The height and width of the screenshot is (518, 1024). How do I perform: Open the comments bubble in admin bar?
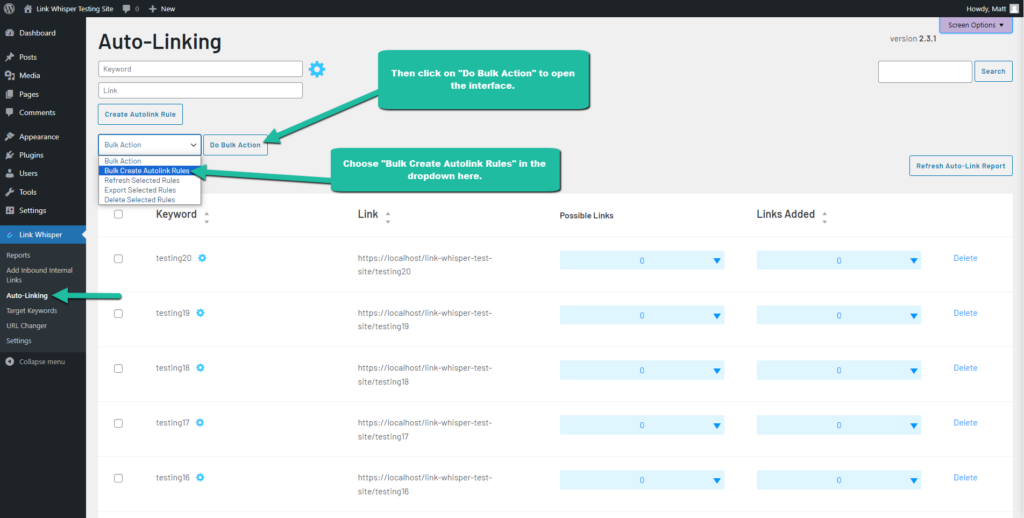(x=127, y=8)
